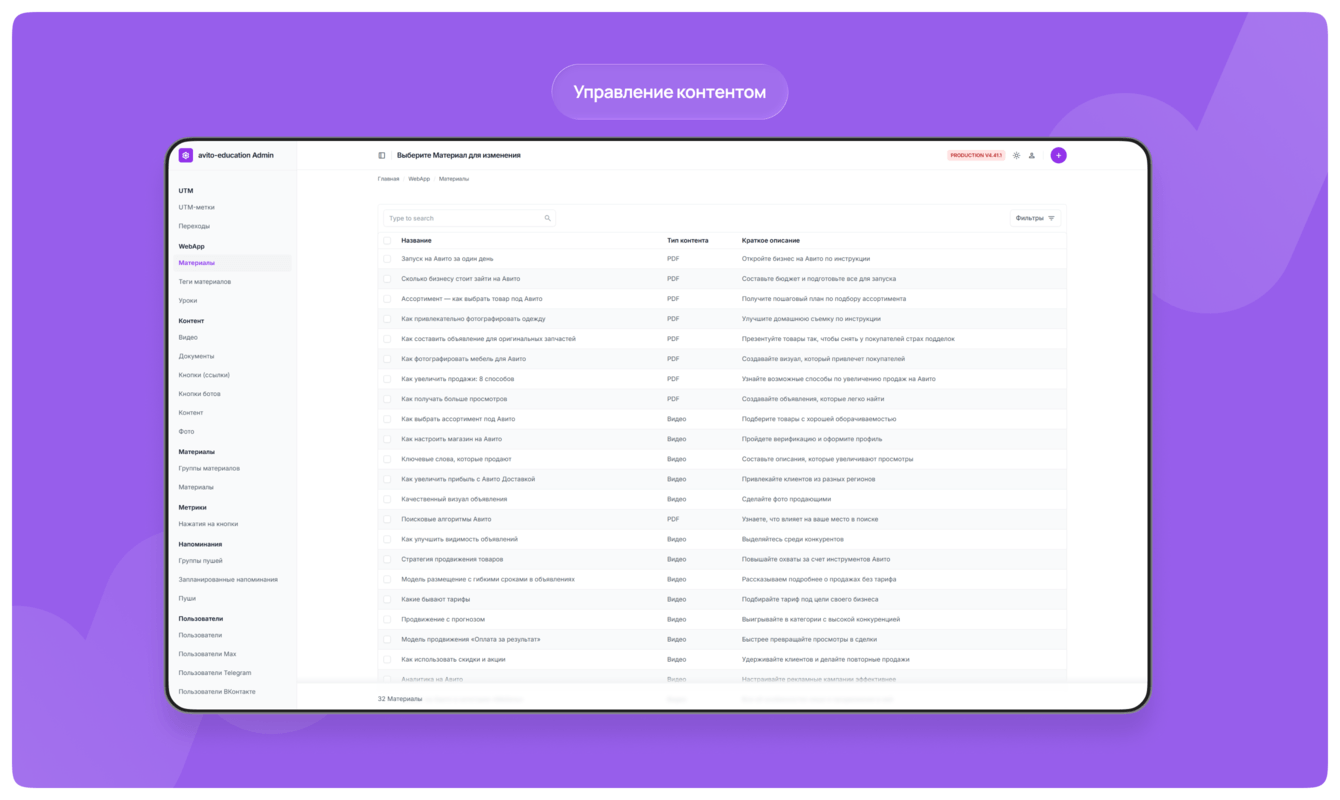Go to Теги материалов in sidebar
This screenshot has height=800, width=1340.
coord(205,282)
